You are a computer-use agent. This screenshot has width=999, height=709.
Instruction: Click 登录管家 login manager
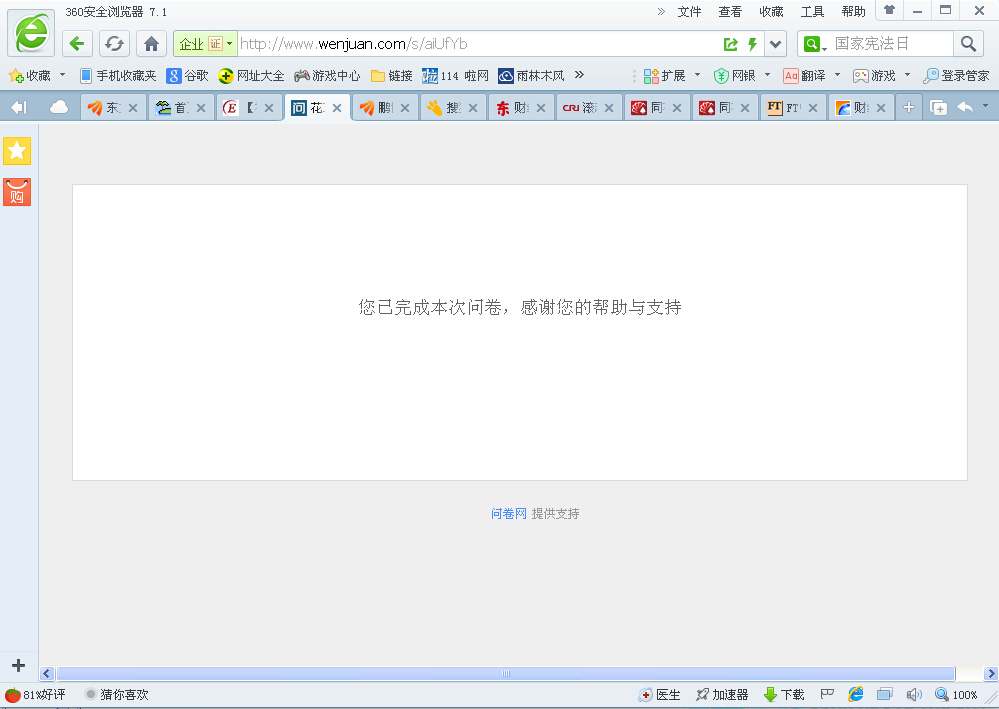coord(956,76)
